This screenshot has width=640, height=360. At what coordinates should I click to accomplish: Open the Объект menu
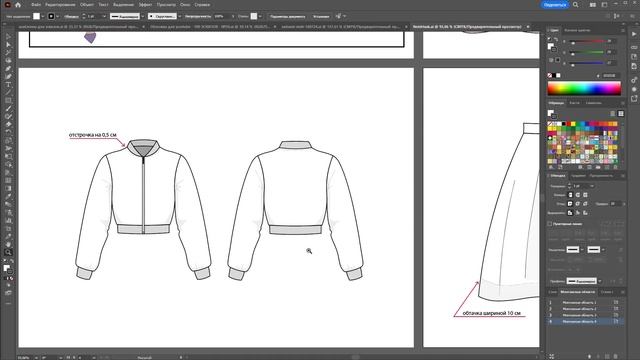click(x=87, y=5)
